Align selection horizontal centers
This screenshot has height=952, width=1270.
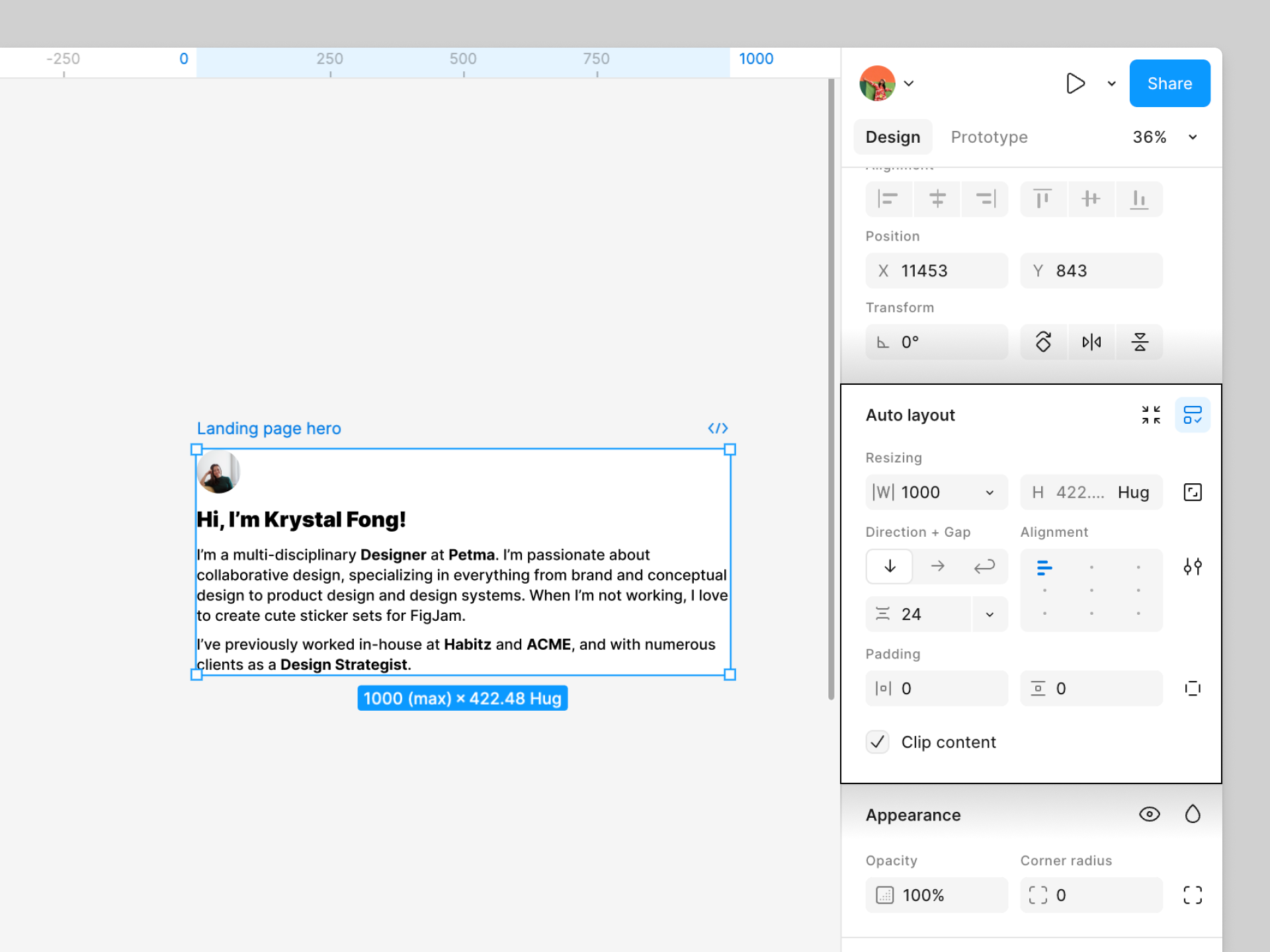pos(937,199)
